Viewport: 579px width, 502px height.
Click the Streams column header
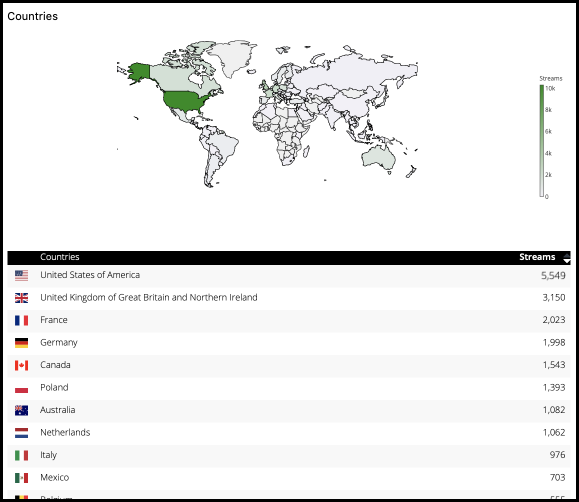[537, 257]
